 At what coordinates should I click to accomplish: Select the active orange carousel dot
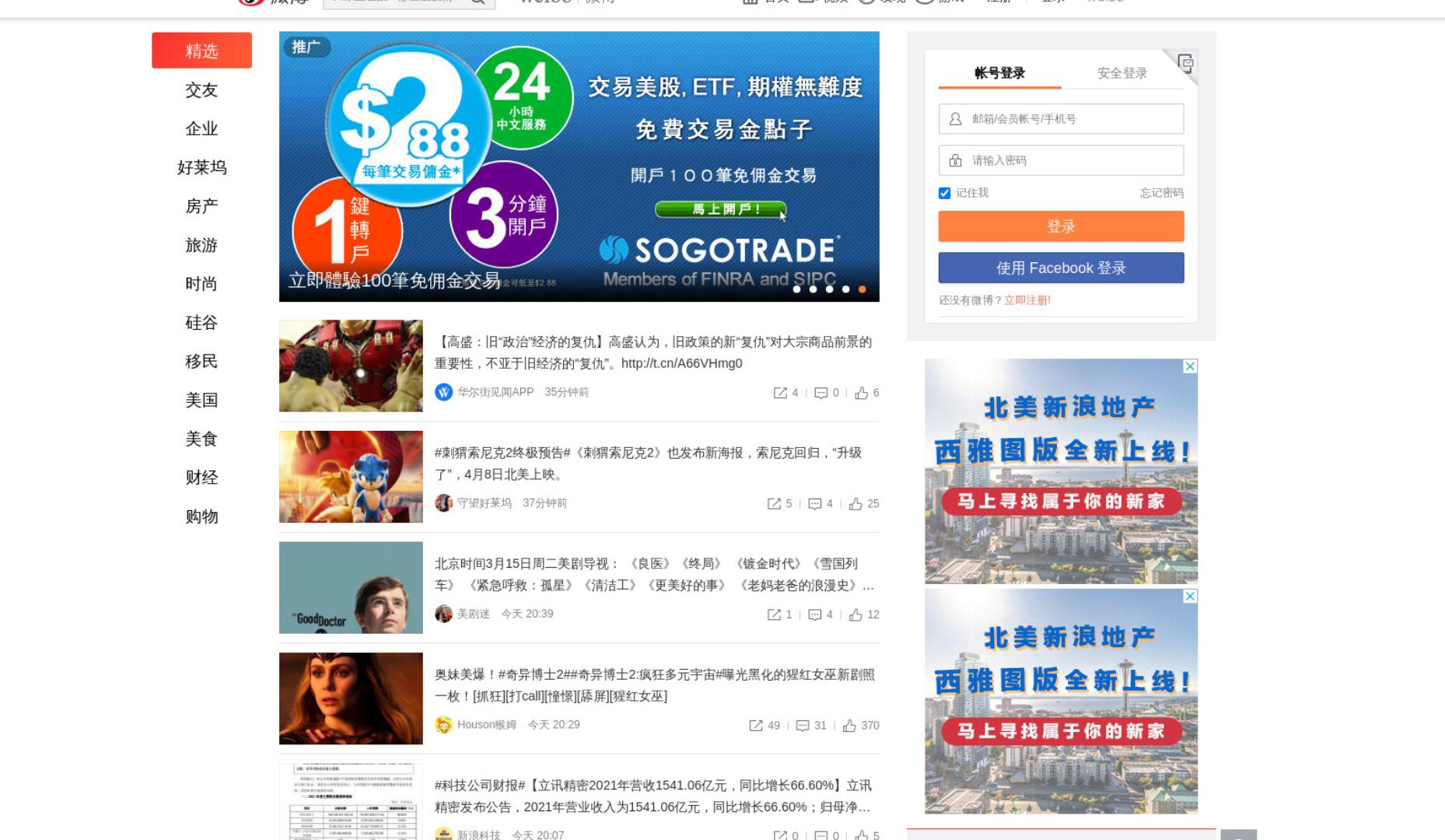click(862, 289)
